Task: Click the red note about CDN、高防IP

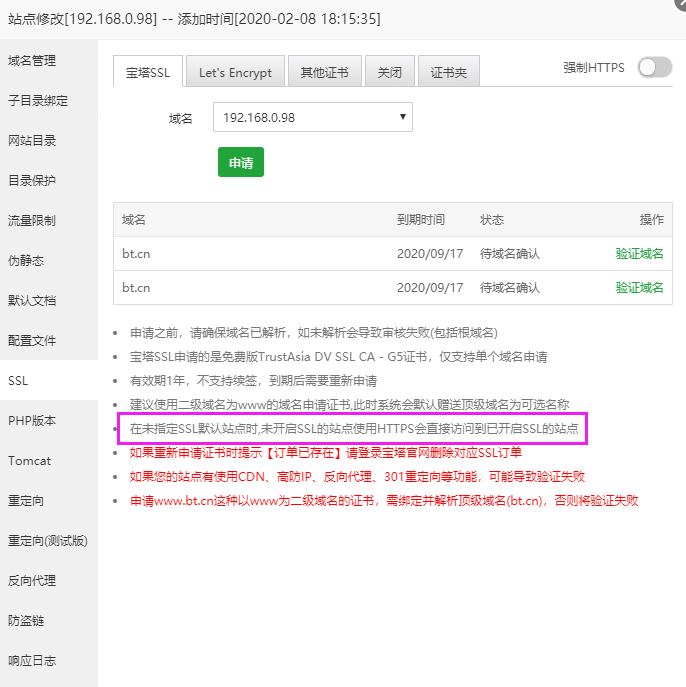Action: [357, 476]
